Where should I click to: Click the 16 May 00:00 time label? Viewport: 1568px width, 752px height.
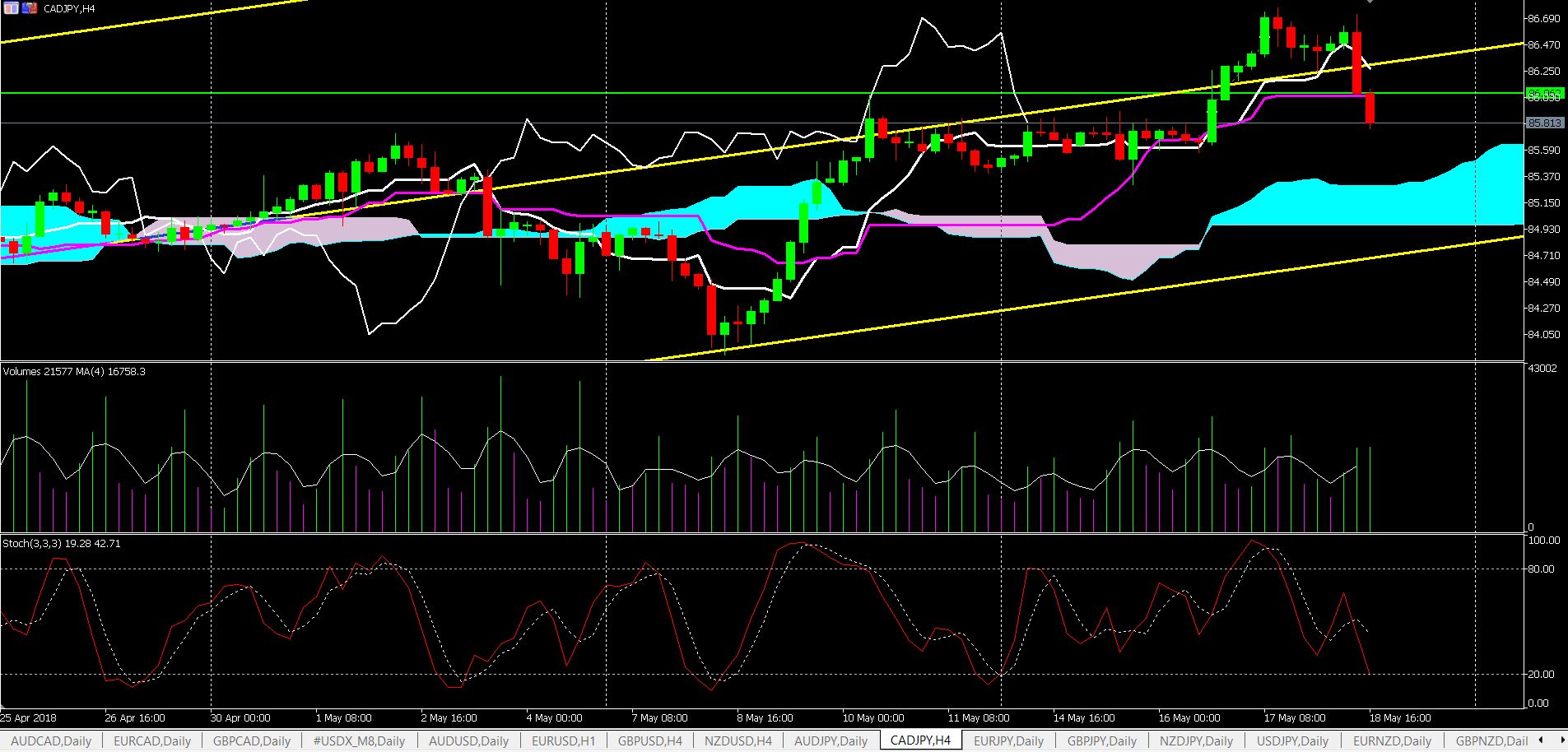[x=1189, y=717]
